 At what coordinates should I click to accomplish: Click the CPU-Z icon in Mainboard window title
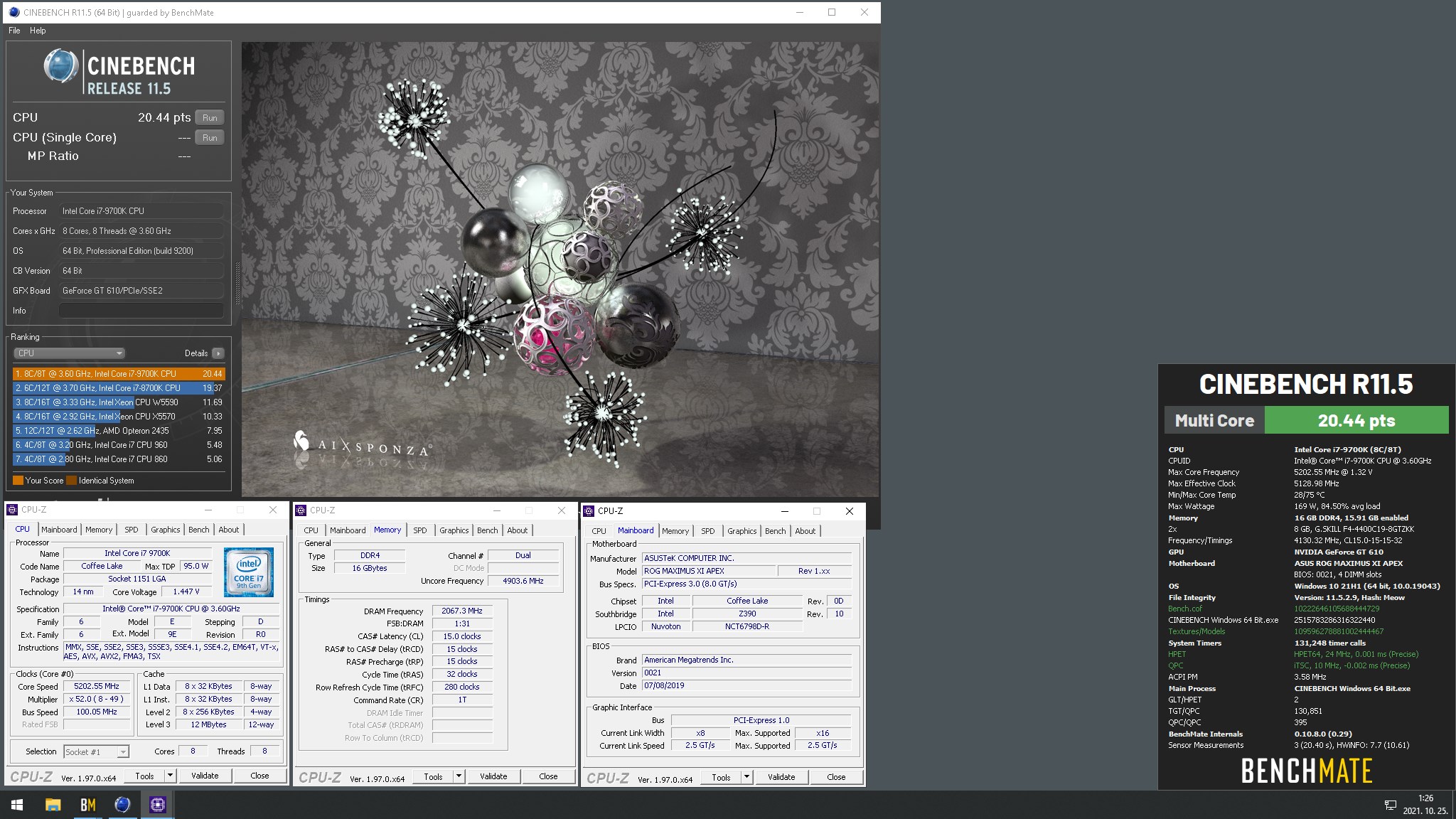pos(589,511)
